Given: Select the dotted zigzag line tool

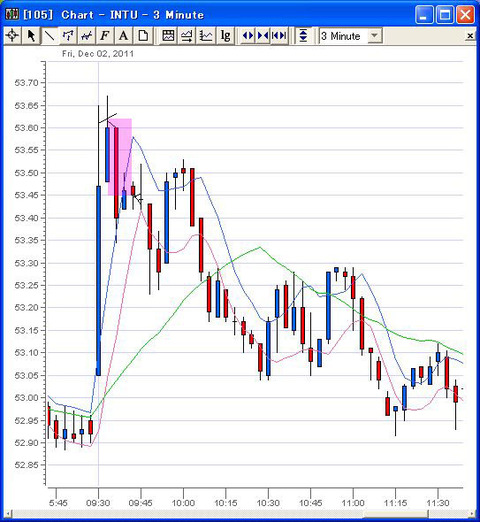Looking at the screenshot, I should pos(68,35).
